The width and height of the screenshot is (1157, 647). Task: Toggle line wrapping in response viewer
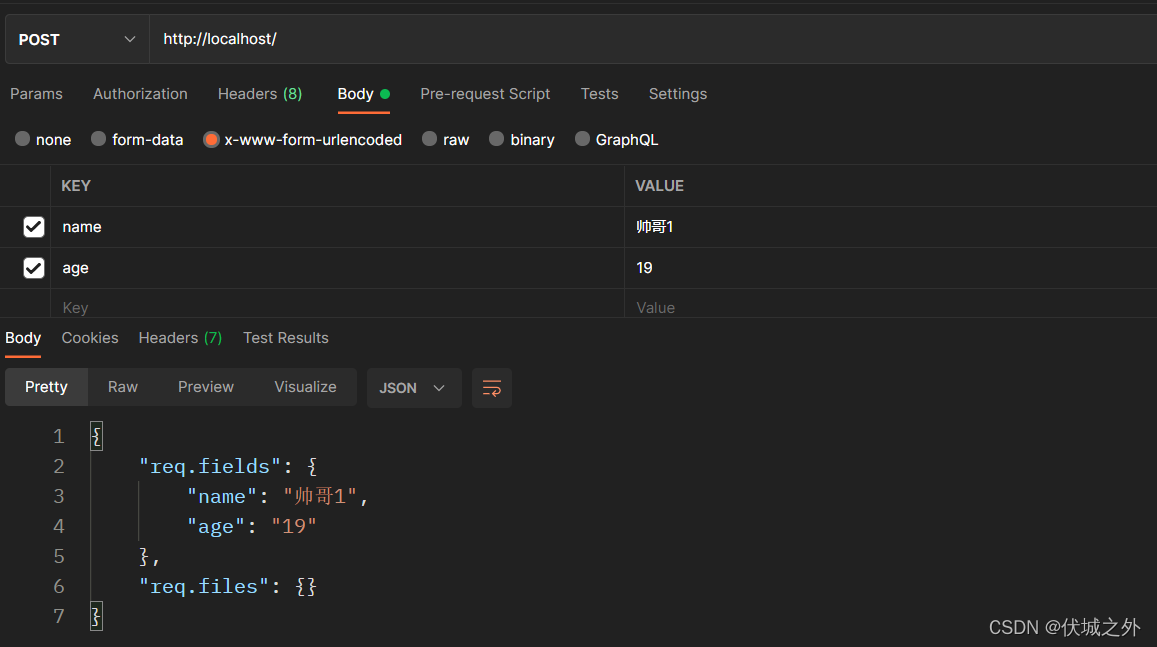(x=491, y=387)
